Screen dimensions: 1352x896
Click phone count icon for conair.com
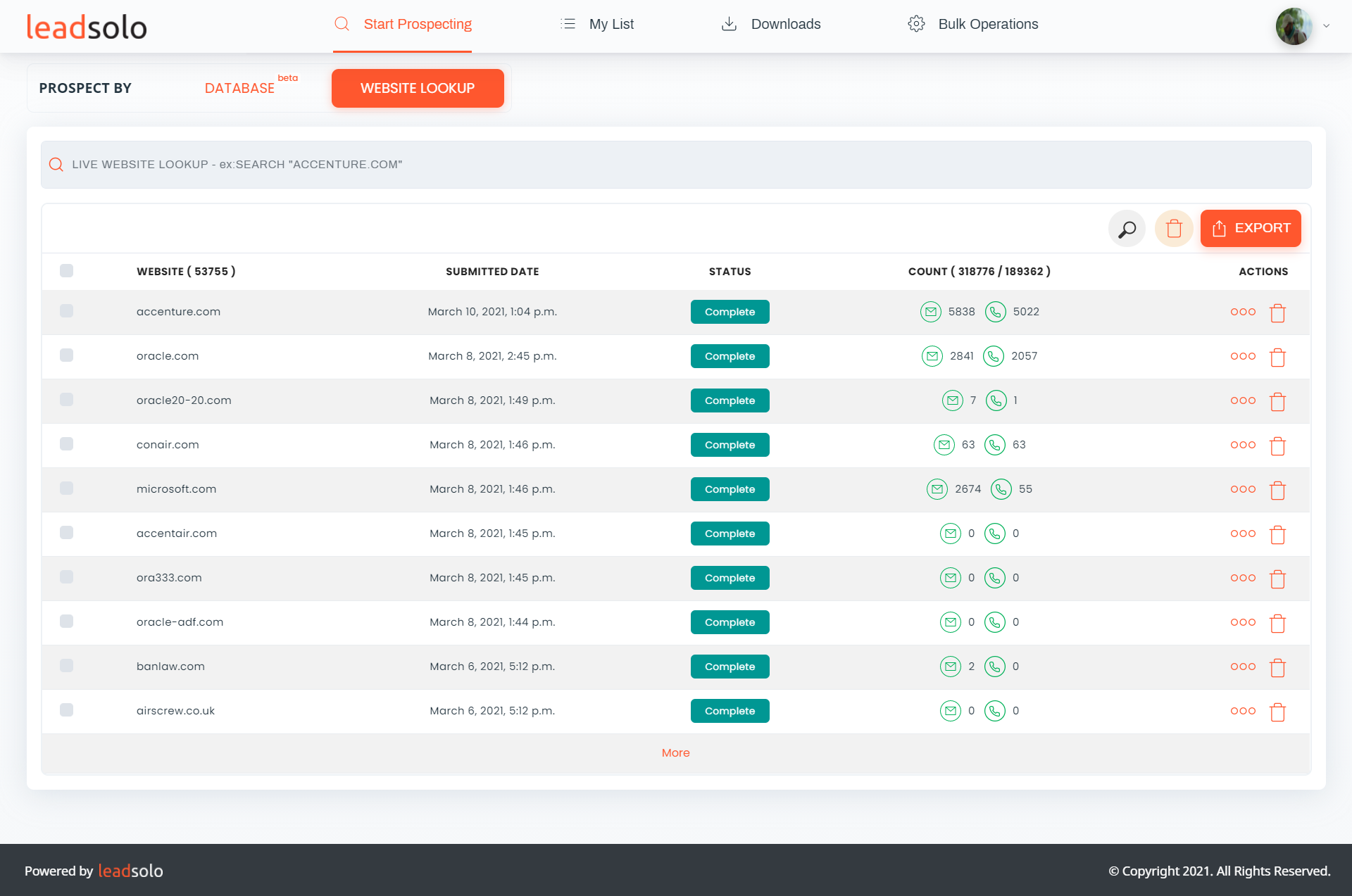coord(994,445)
